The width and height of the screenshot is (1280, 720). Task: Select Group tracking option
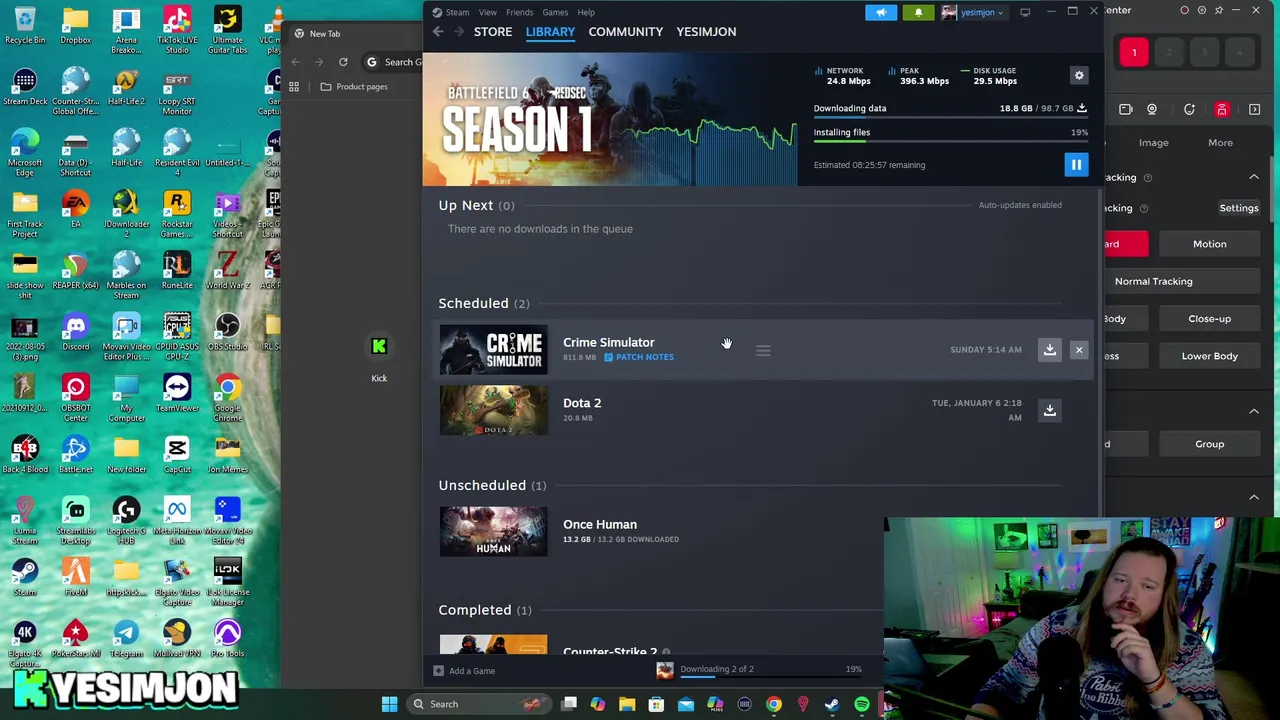pyautogui.click(x=1209, y=444)
